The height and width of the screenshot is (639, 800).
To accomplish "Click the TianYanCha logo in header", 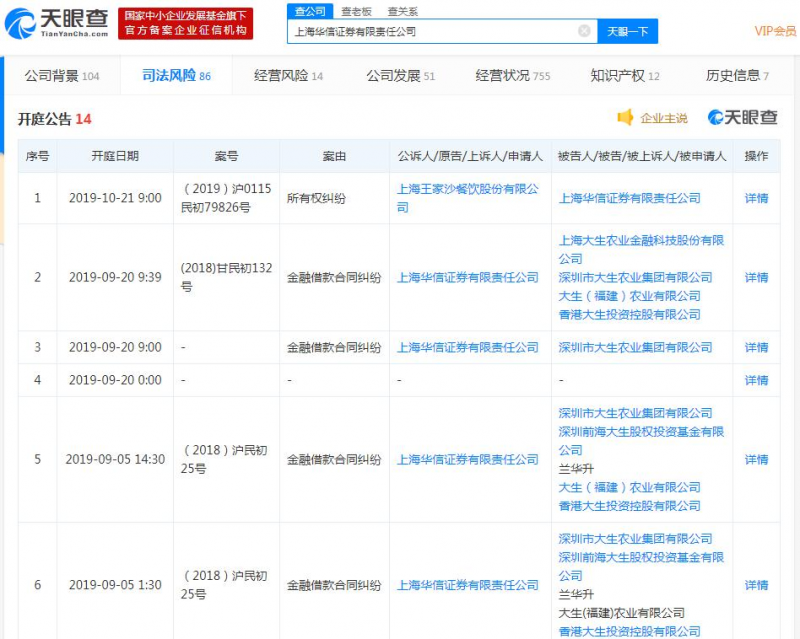I will tap(56, 23).
